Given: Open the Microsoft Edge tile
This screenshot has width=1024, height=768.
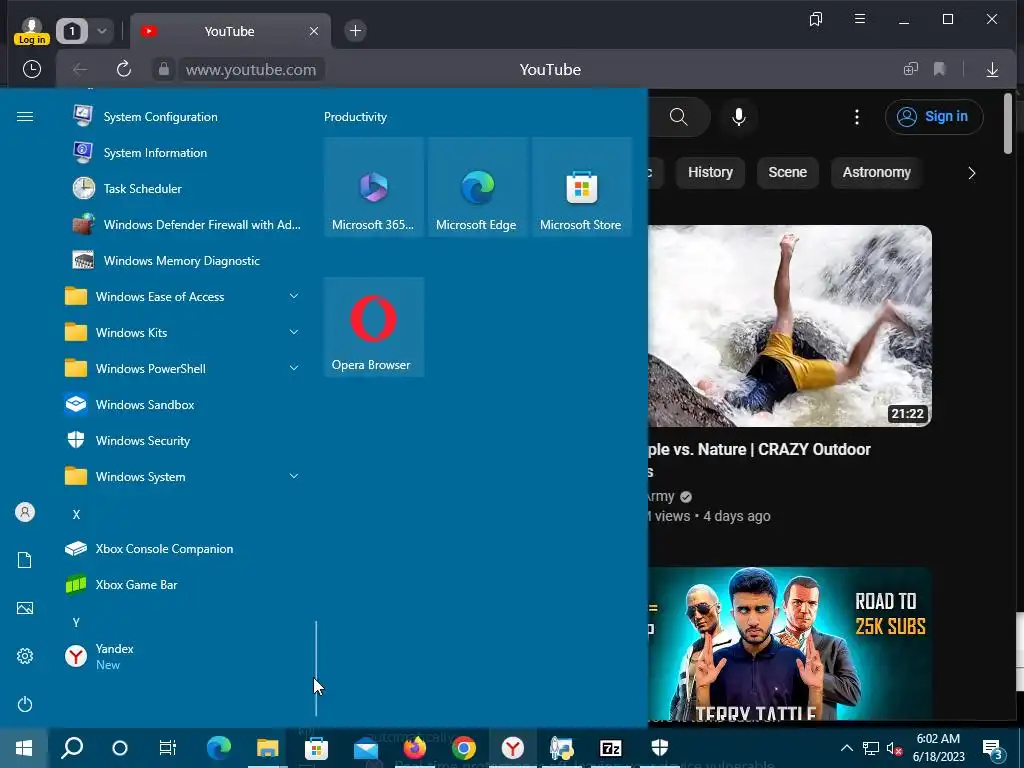Looking at the screenshot, I should 477,187.
